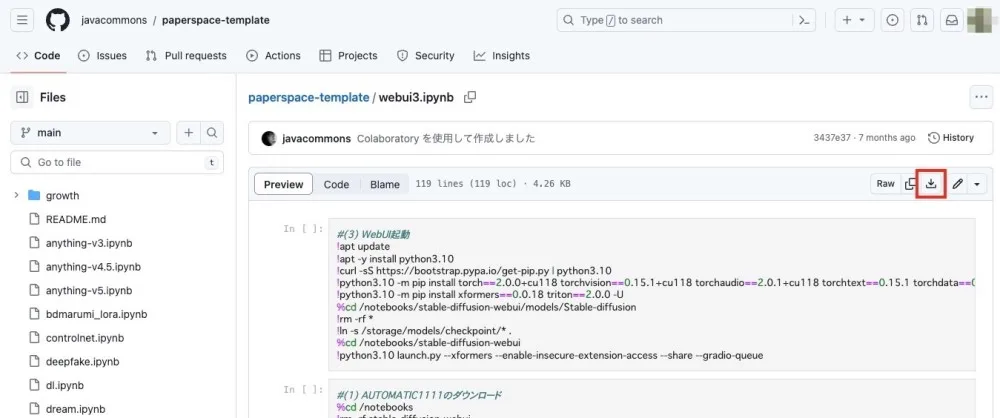Open notifications inbox icon
Image resolution: width=1000 pixels, height=418 pixels.
(x=951, y=20)
